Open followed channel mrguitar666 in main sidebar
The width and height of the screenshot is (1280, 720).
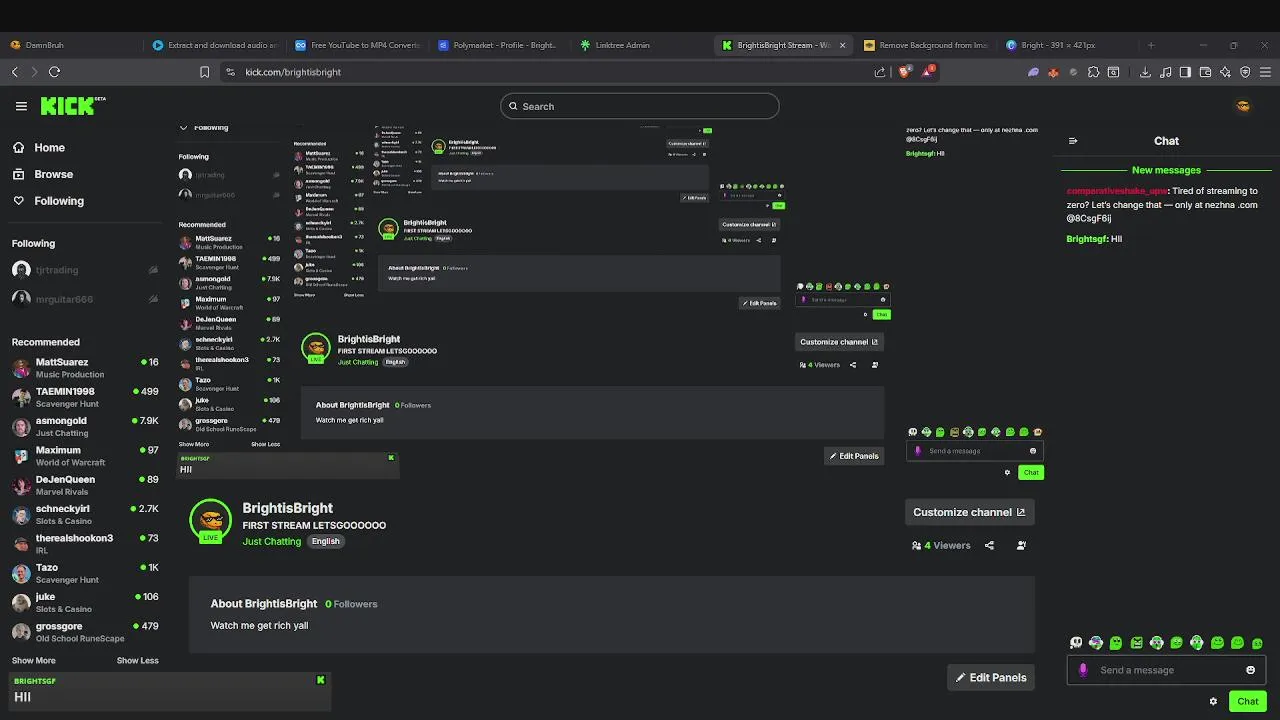pos(85,299)
